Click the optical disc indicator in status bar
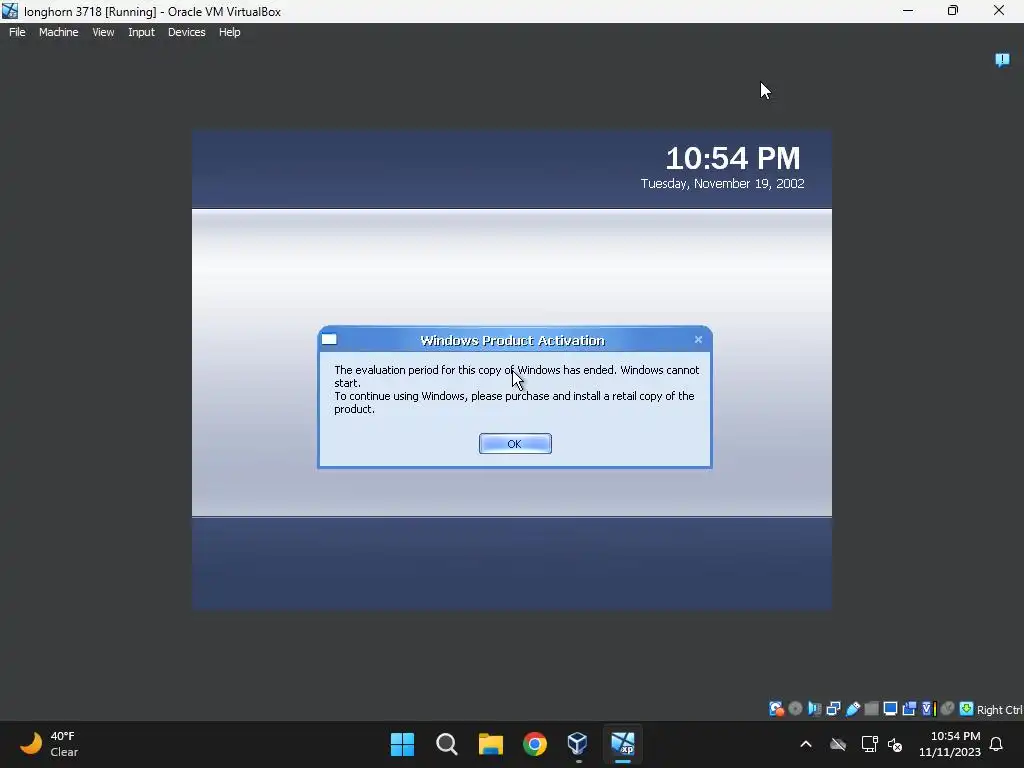The image size is (1024, 768). (x=795, y=709)
